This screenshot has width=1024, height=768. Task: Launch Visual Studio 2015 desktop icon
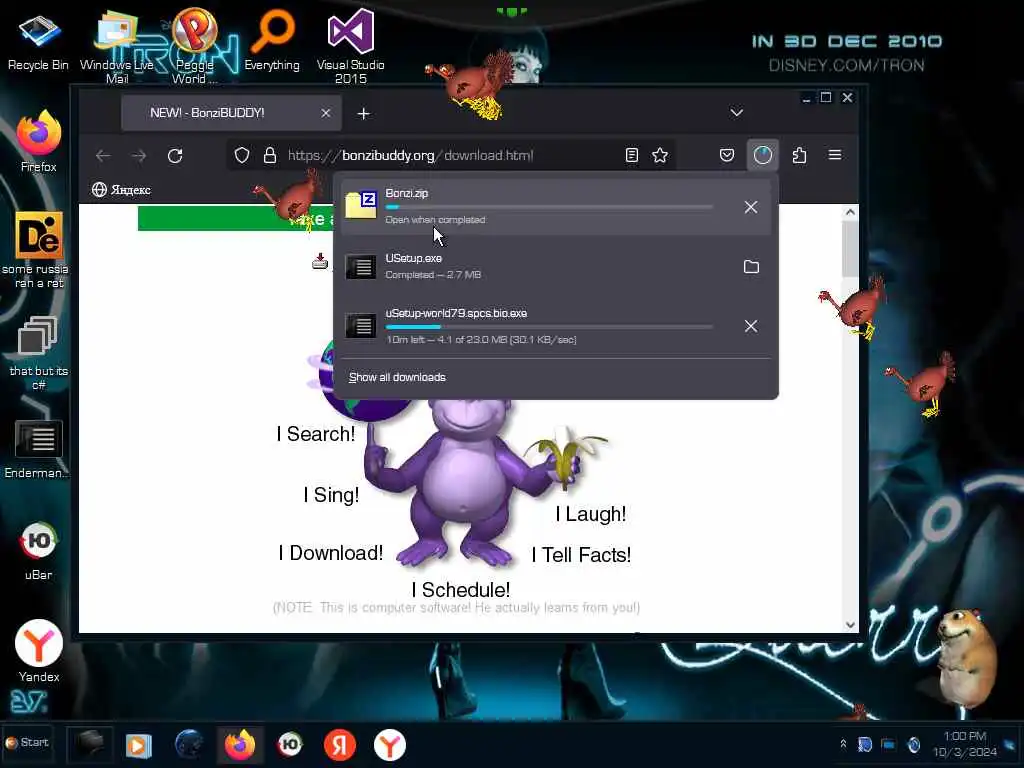351,47
